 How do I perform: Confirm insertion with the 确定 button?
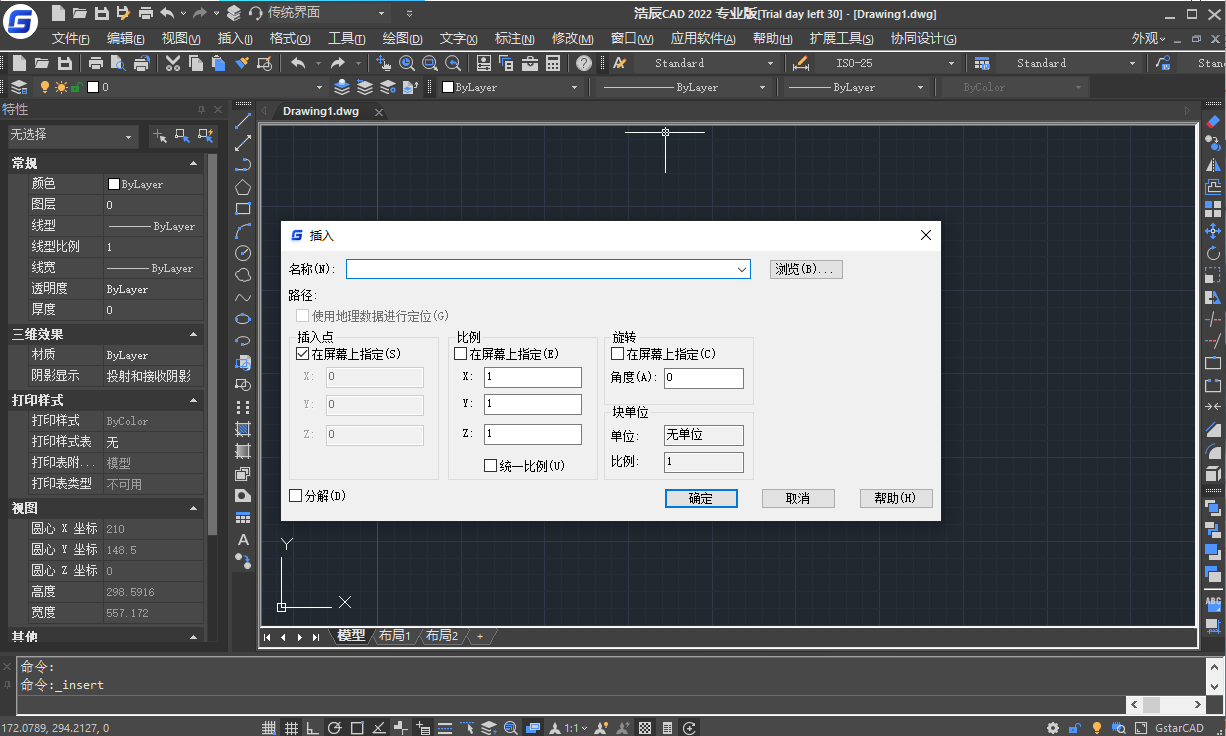pos(701,498)
